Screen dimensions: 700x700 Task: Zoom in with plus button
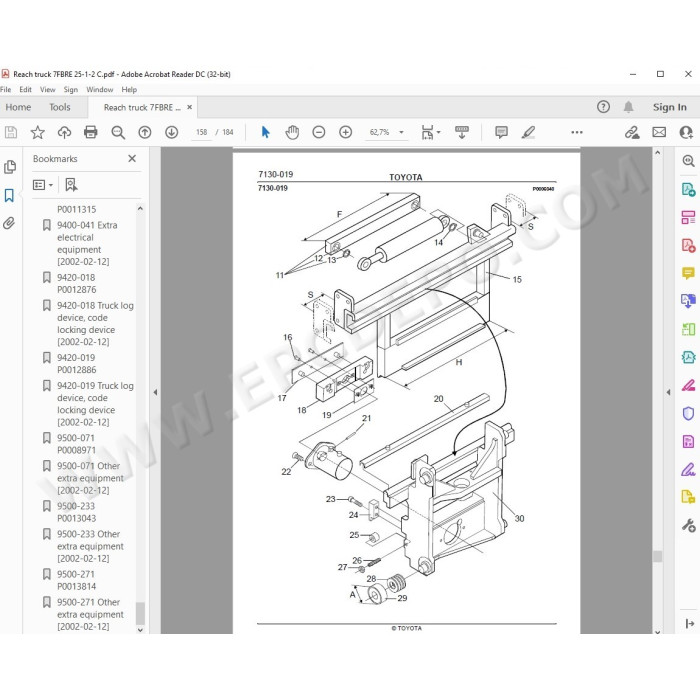pos(346,132)
